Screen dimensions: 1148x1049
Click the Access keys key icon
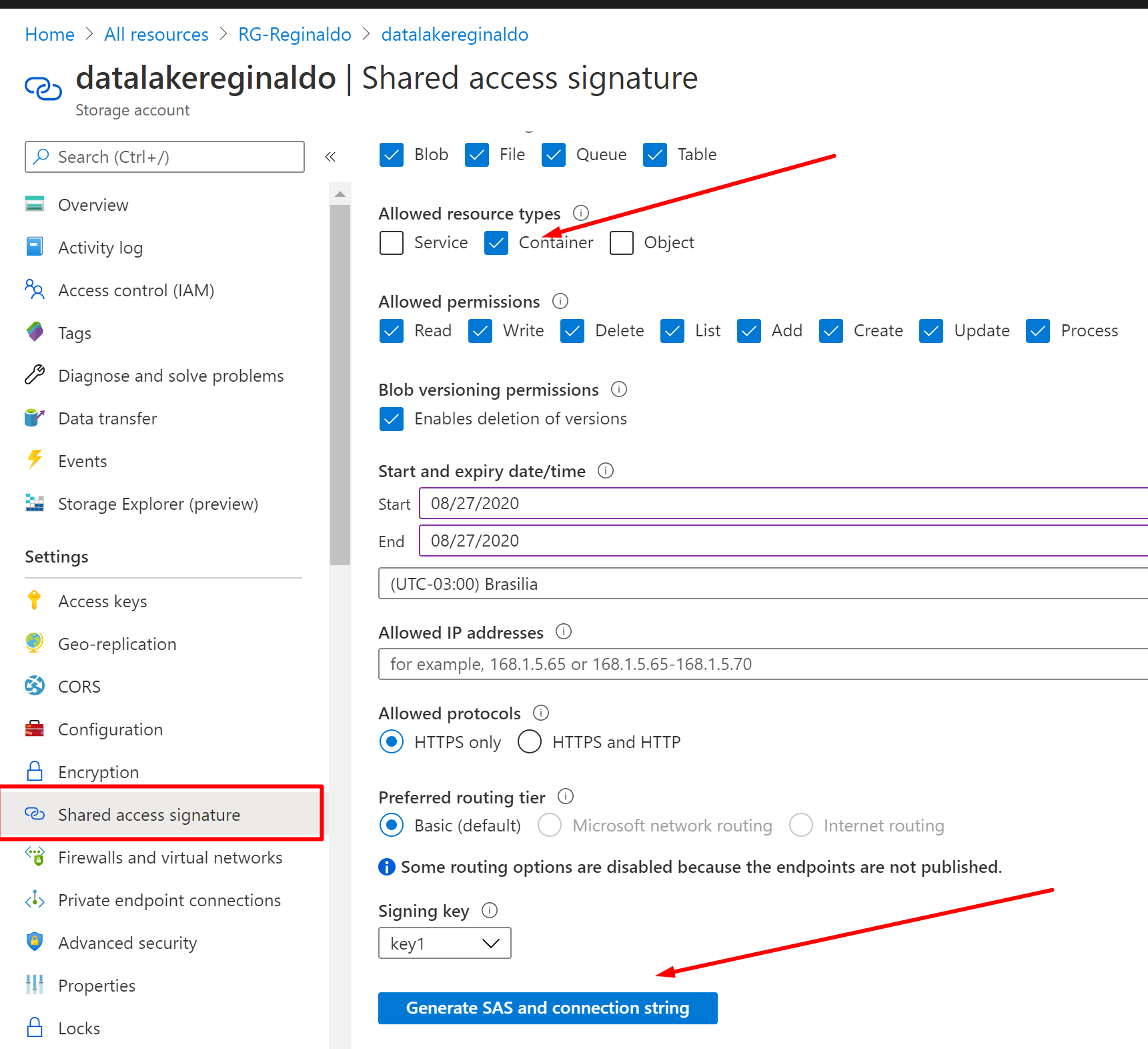click(35, 601)
